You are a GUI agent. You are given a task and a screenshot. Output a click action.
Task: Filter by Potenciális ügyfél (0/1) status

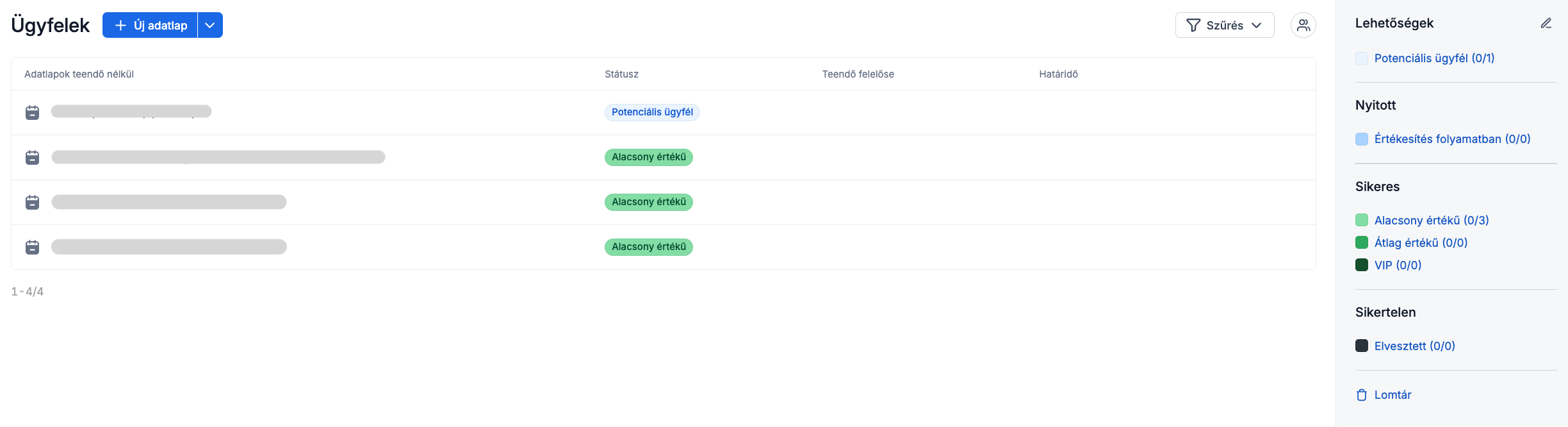[1434, 58]
